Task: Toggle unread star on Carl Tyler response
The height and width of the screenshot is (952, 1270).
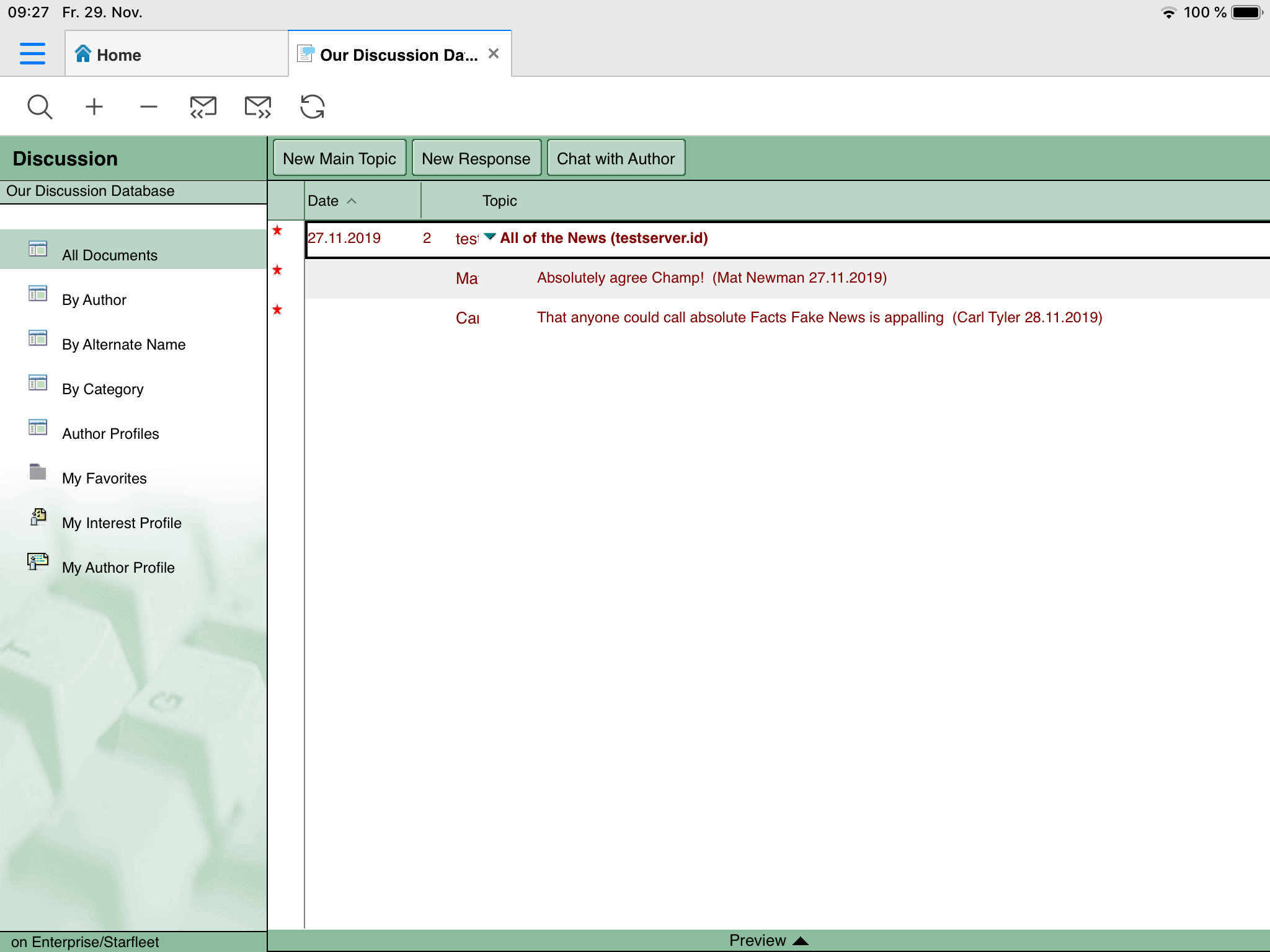Action: tap(277, 310)
